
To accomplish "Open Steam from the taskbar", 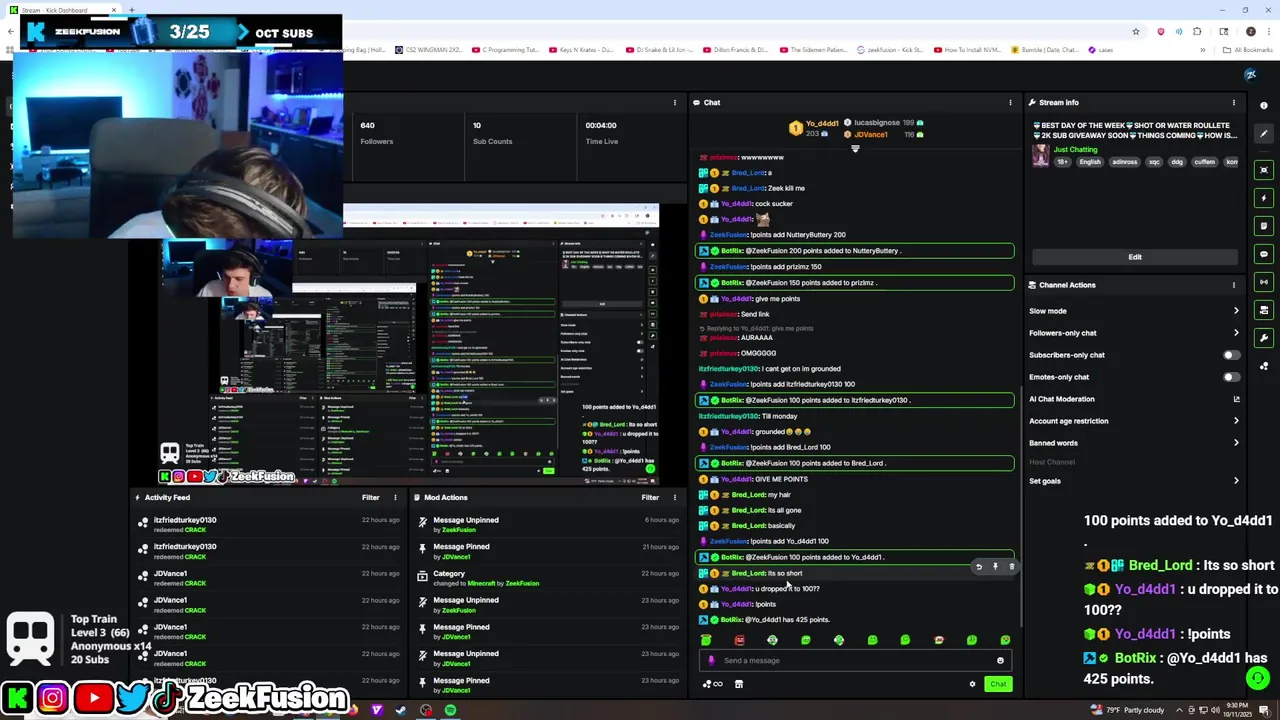I will pyautogui.click(x=401, y=710).
